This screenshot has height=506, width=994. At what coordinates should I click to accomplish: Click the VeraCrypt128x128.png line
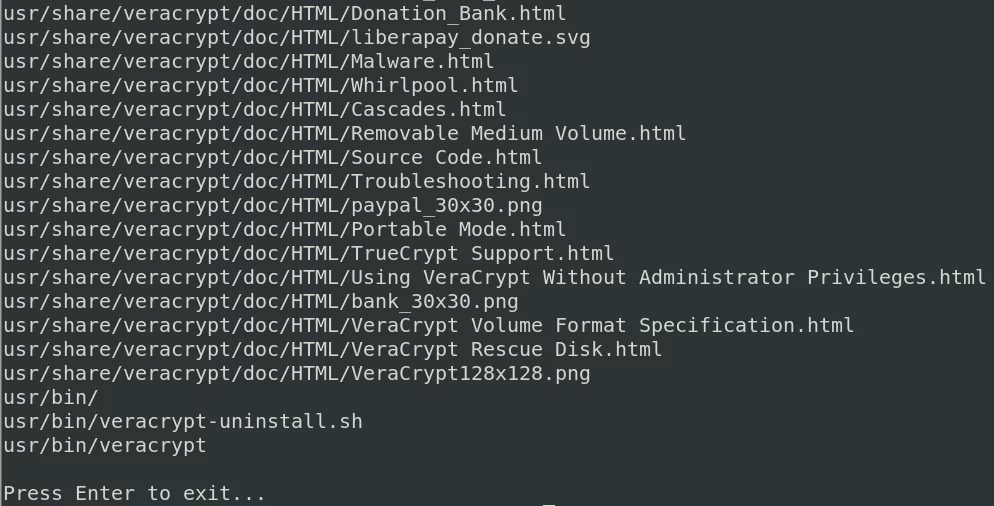coord(297,374)
